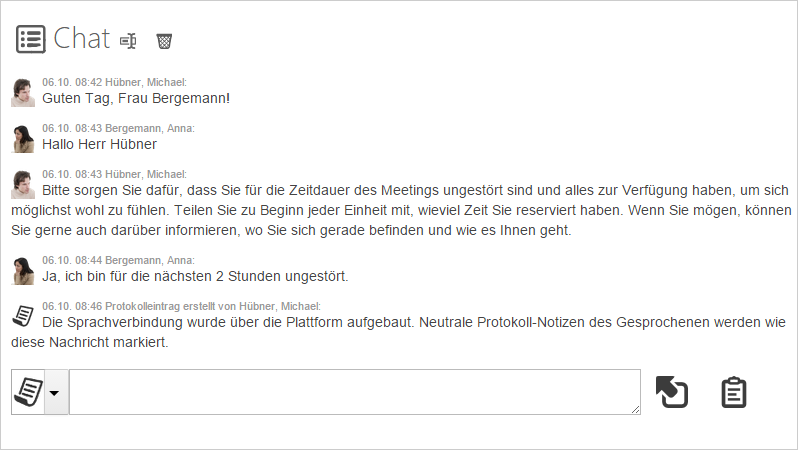Open the message type dropdown arrow
The height and width of the screenshot is (450, 798).
pos(54,392)
